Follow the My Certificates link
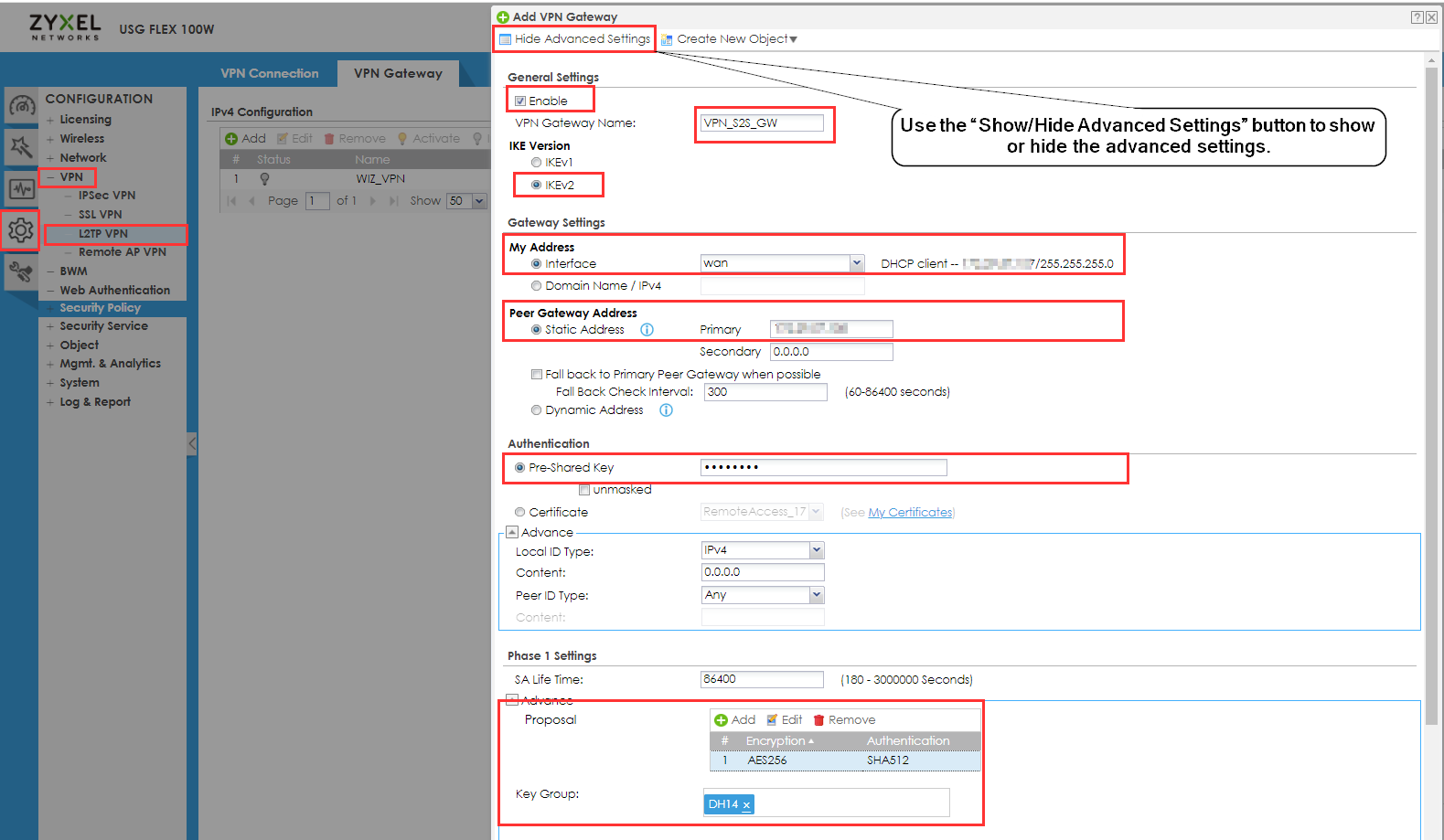Viewport: 1444px width, 840px height. [909, 513]
